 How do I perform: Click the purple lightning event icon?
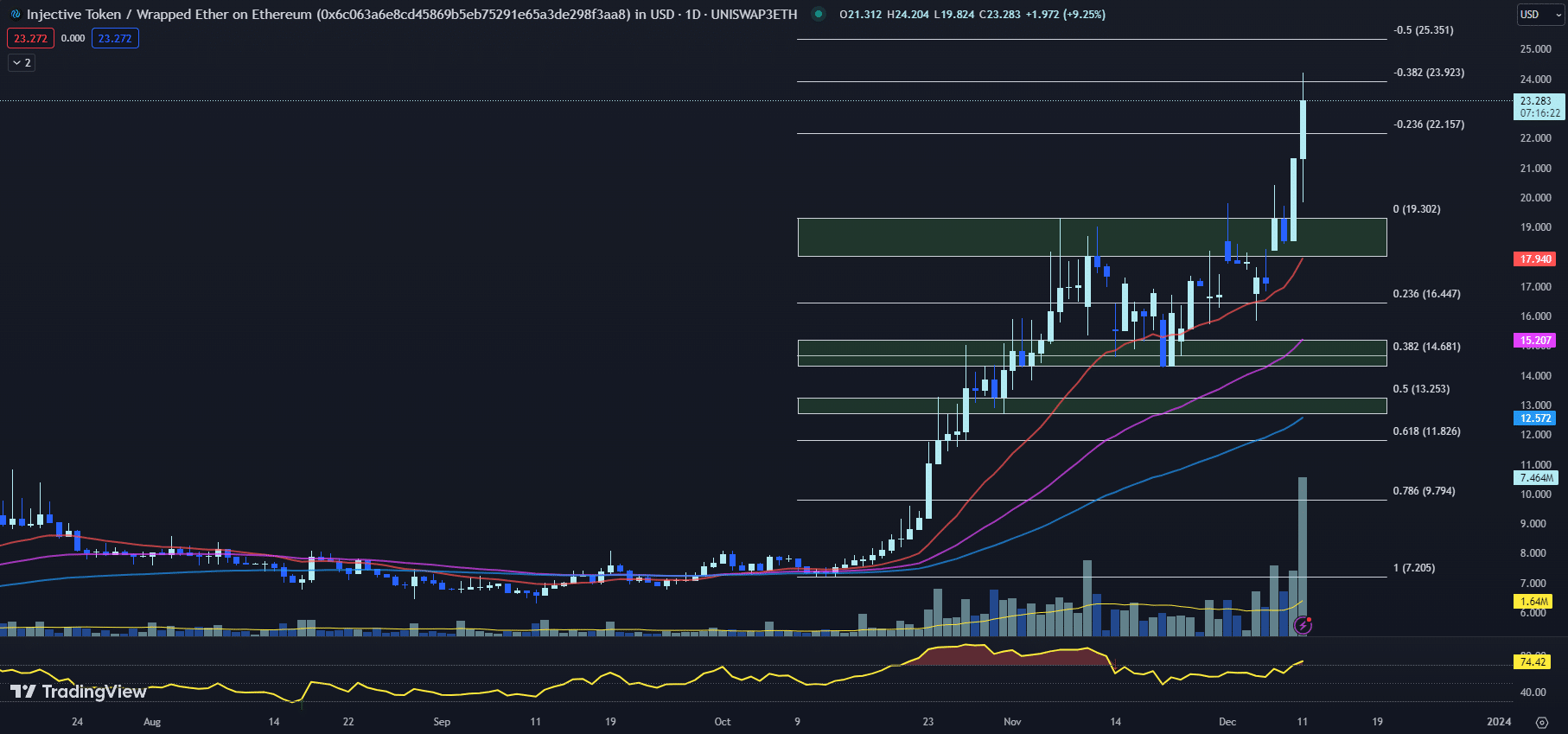(1303, 625)
